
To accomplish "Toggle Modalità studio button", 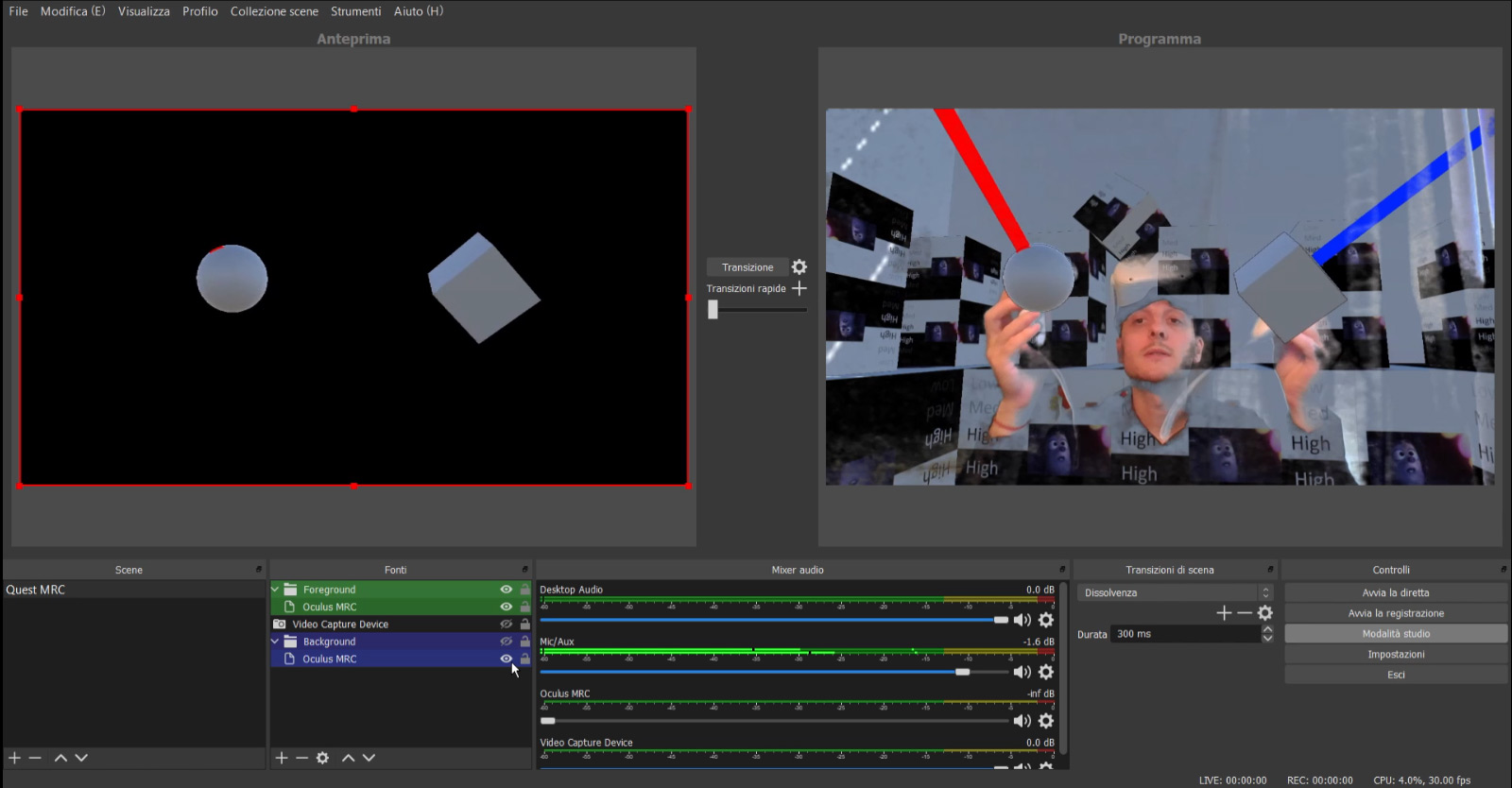I will click(x=1396, y=634).
